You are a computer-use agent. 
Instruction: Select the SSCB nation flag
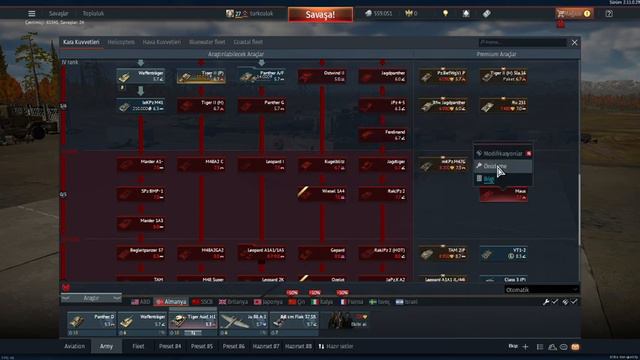202,302
